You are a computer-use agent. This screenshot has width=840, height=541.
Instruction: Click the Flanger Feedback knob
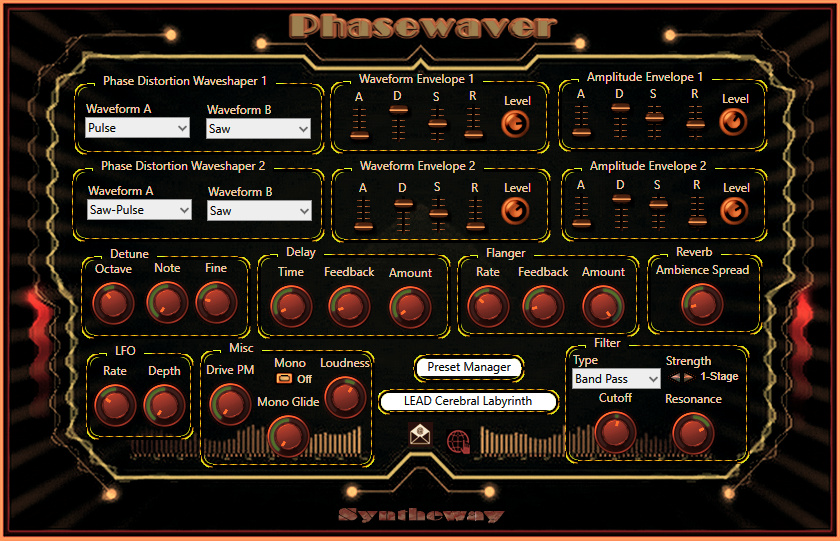pyautogui.click(x=543, y=307)
